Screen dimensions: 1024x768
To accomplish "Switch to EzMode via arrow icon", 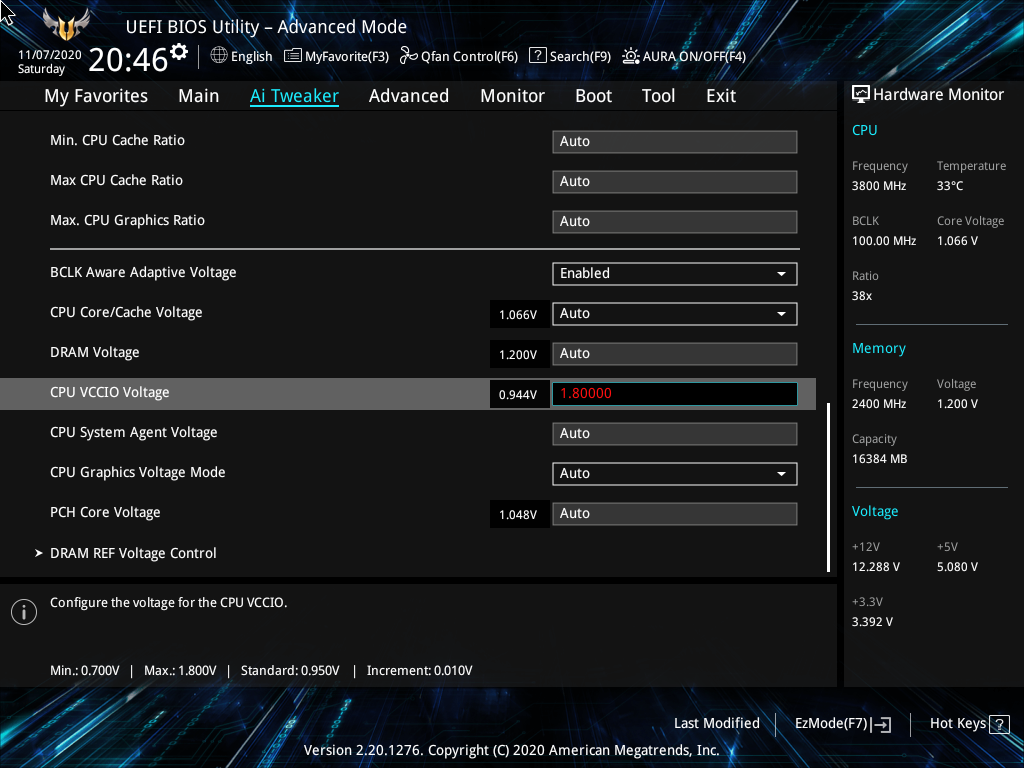I will coord(882,725).
